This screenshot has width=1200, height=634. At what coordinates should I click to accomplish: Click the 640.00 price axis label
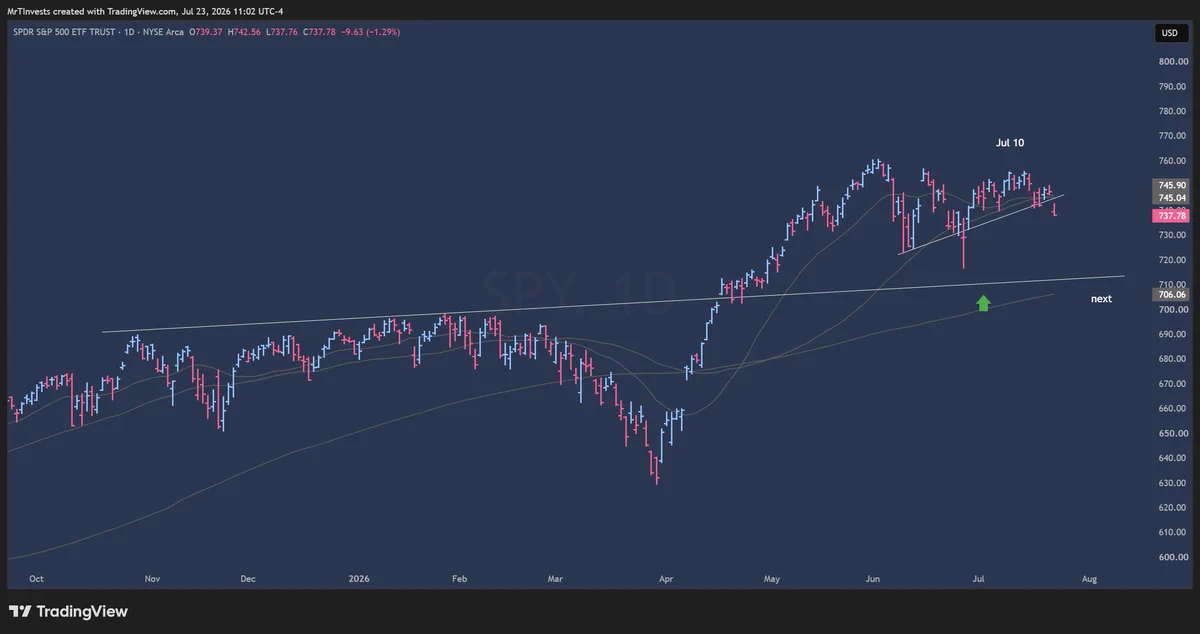click(x=1173, y=459)
